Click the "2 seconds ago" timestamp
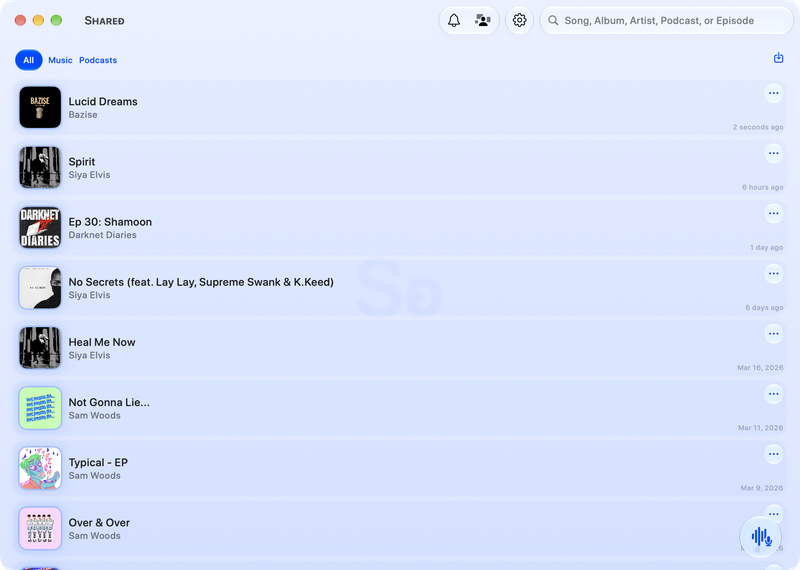 point(758,127)
